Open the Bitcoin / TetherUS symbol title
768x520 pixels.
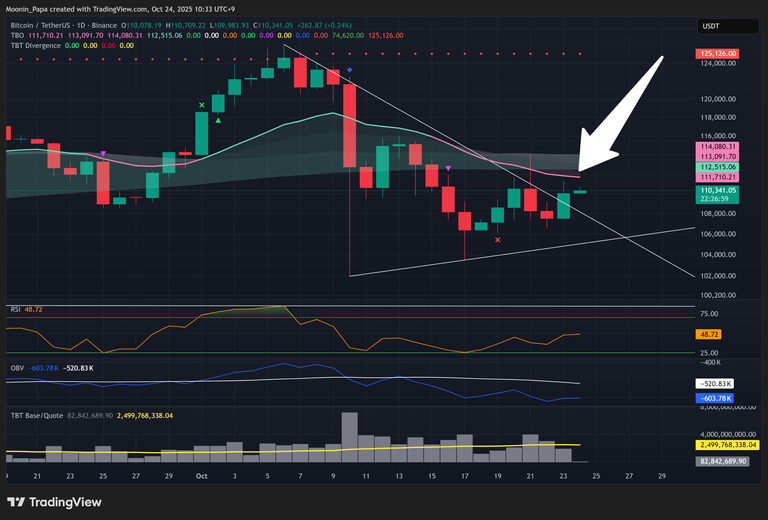coord(70,23)
